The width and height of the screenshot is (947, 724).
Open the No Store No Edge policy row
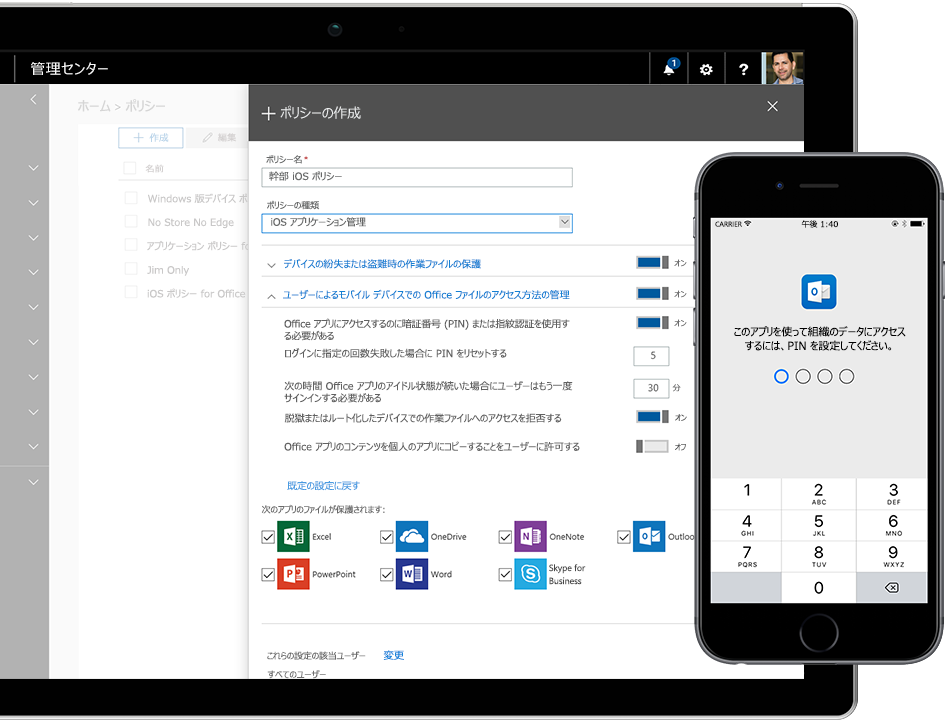point(190,222)
